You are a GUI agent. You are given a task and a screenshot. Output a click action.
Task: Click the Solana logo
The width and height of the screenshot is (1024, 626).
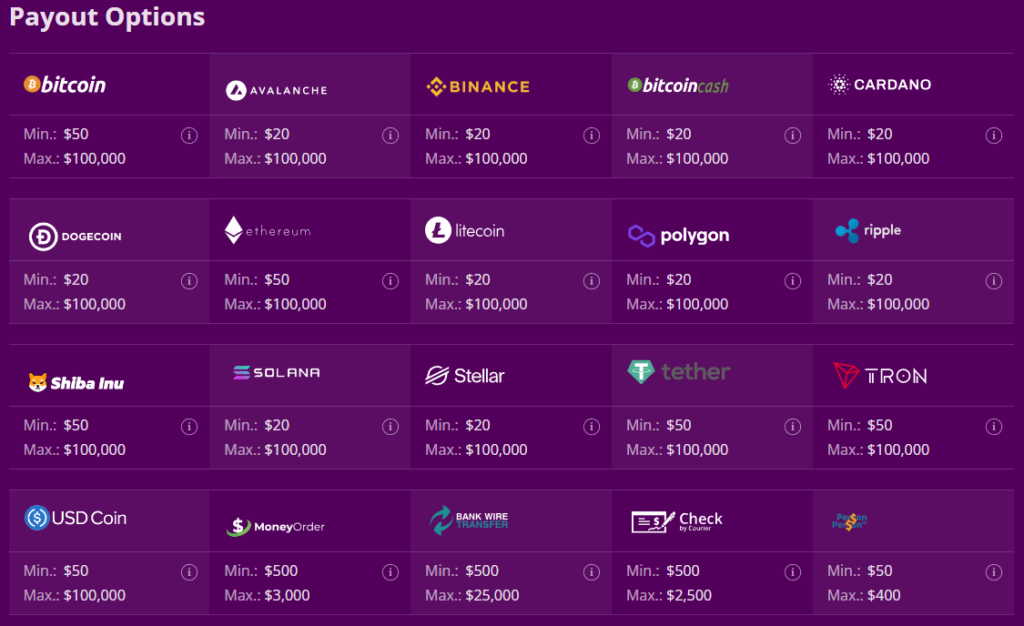(x=276, y=373)
